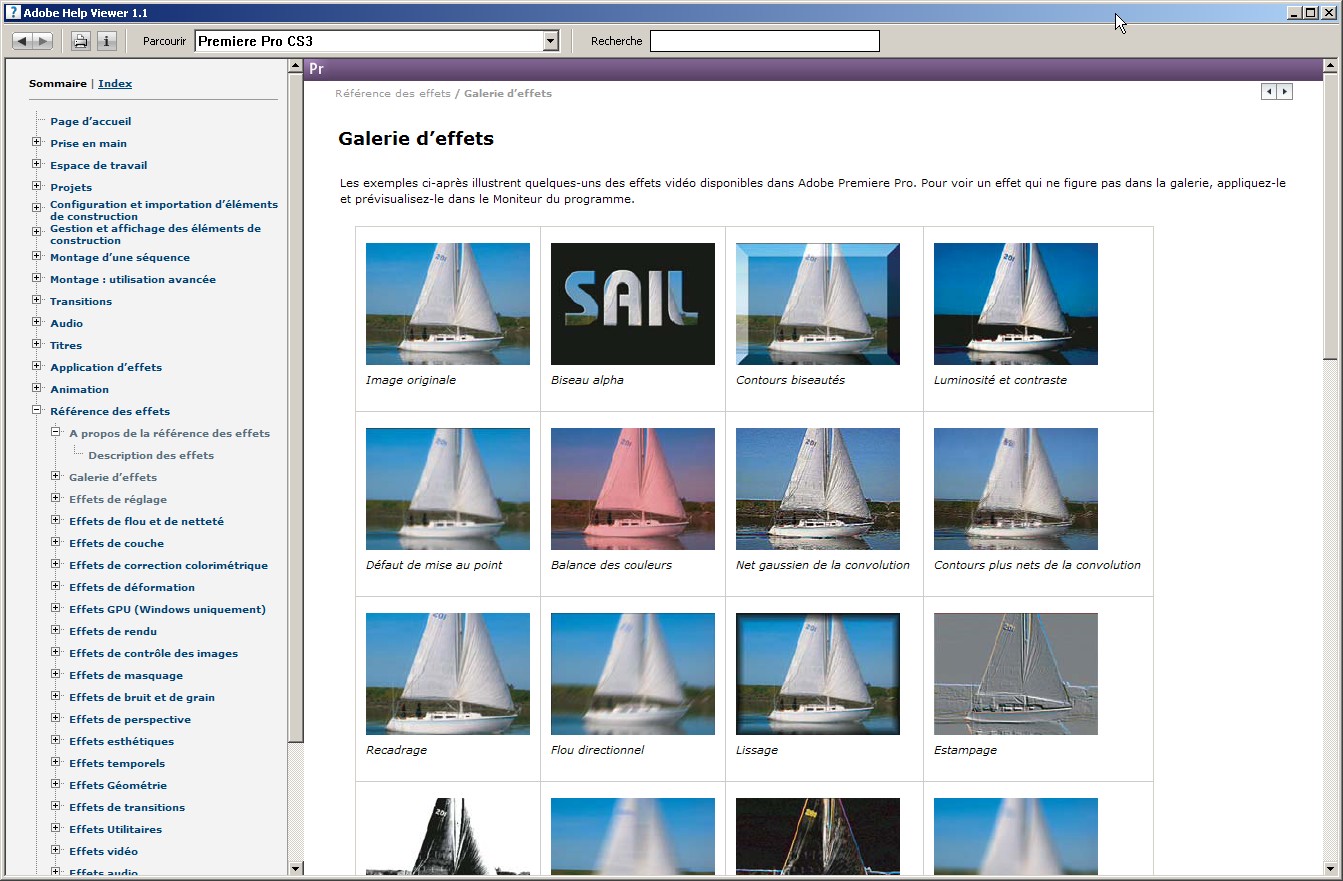Click the Luminosité et contraste thumbnail
The height and width of the screenshot is (881, 1343).
1016,304
